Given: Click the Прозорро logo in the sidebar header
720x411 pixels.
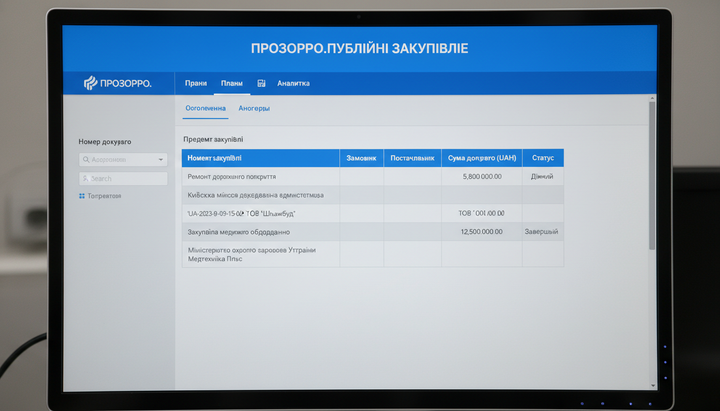Looking at the screenshot, I should pyautogui.click(x=118, y=83).
